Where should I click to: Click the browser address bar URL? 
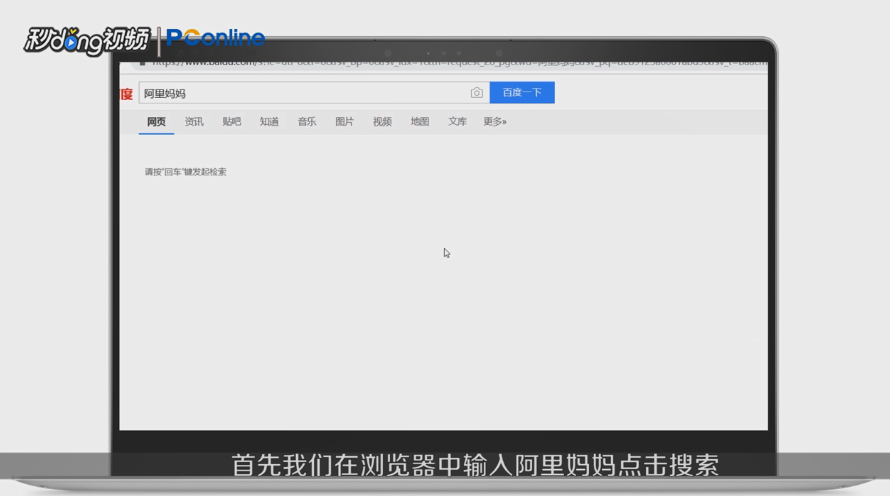(459, 62)
